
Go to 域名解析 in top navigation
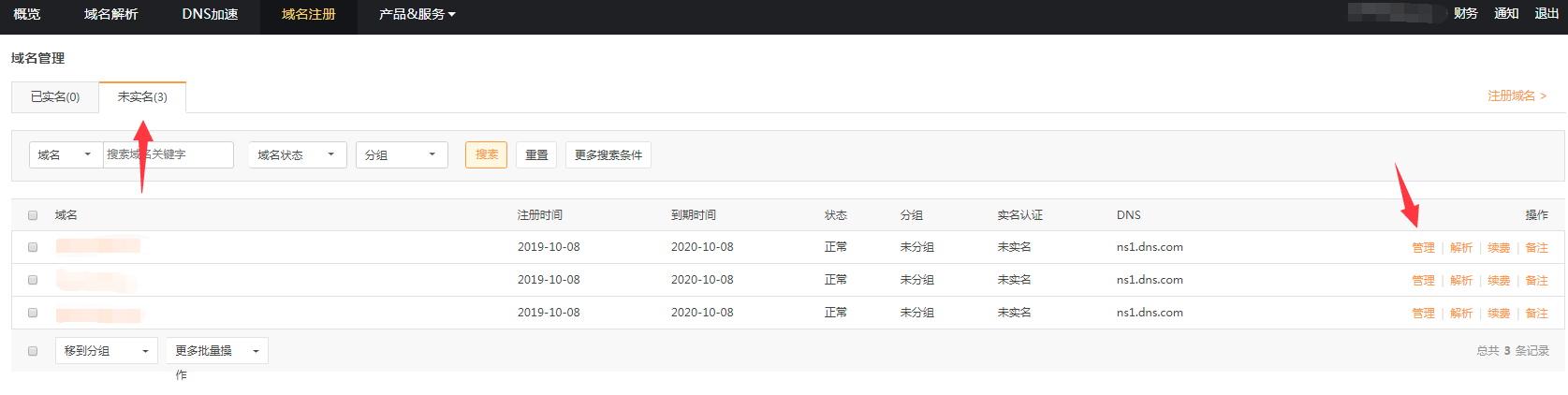pyautogui.click(x=110, y=14)
